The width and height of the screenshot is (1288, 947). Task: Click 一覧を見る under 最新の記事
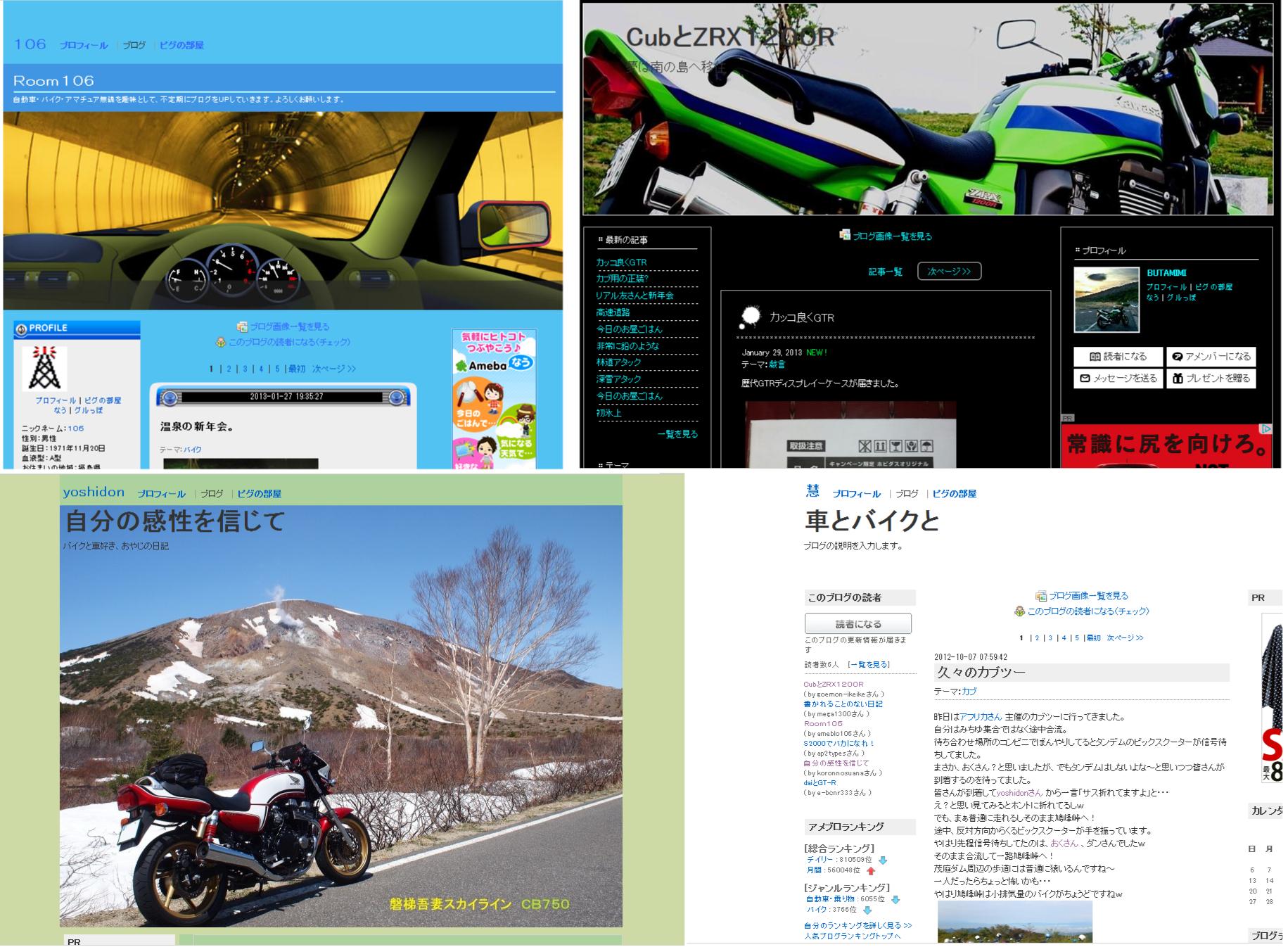coord(677,434)
